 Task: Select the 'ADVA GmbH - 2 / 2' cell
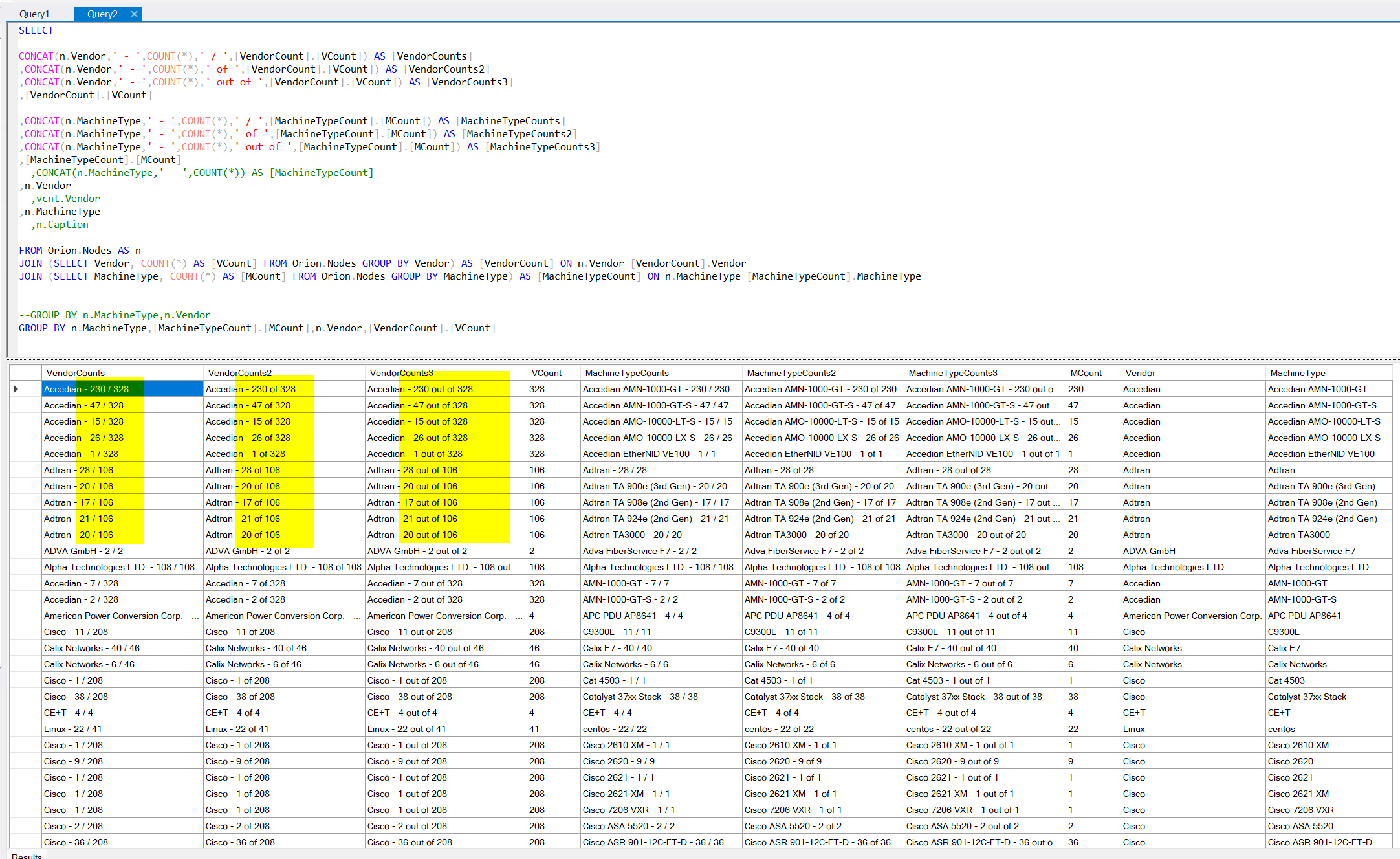click(x=83, y=551)
